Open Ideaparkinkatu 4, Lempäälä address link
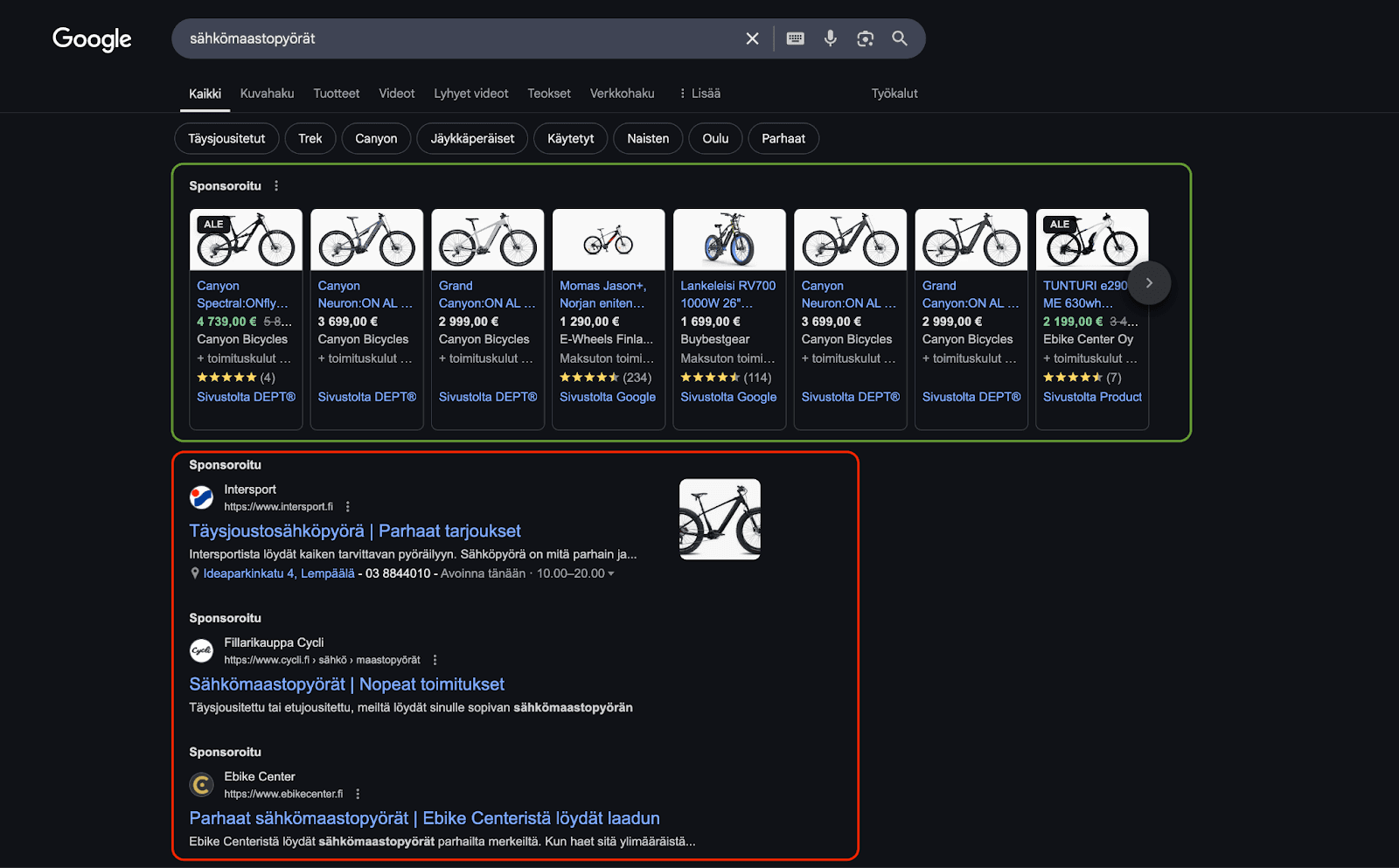Screen dimensions: 1399x868 coord(279,573)
